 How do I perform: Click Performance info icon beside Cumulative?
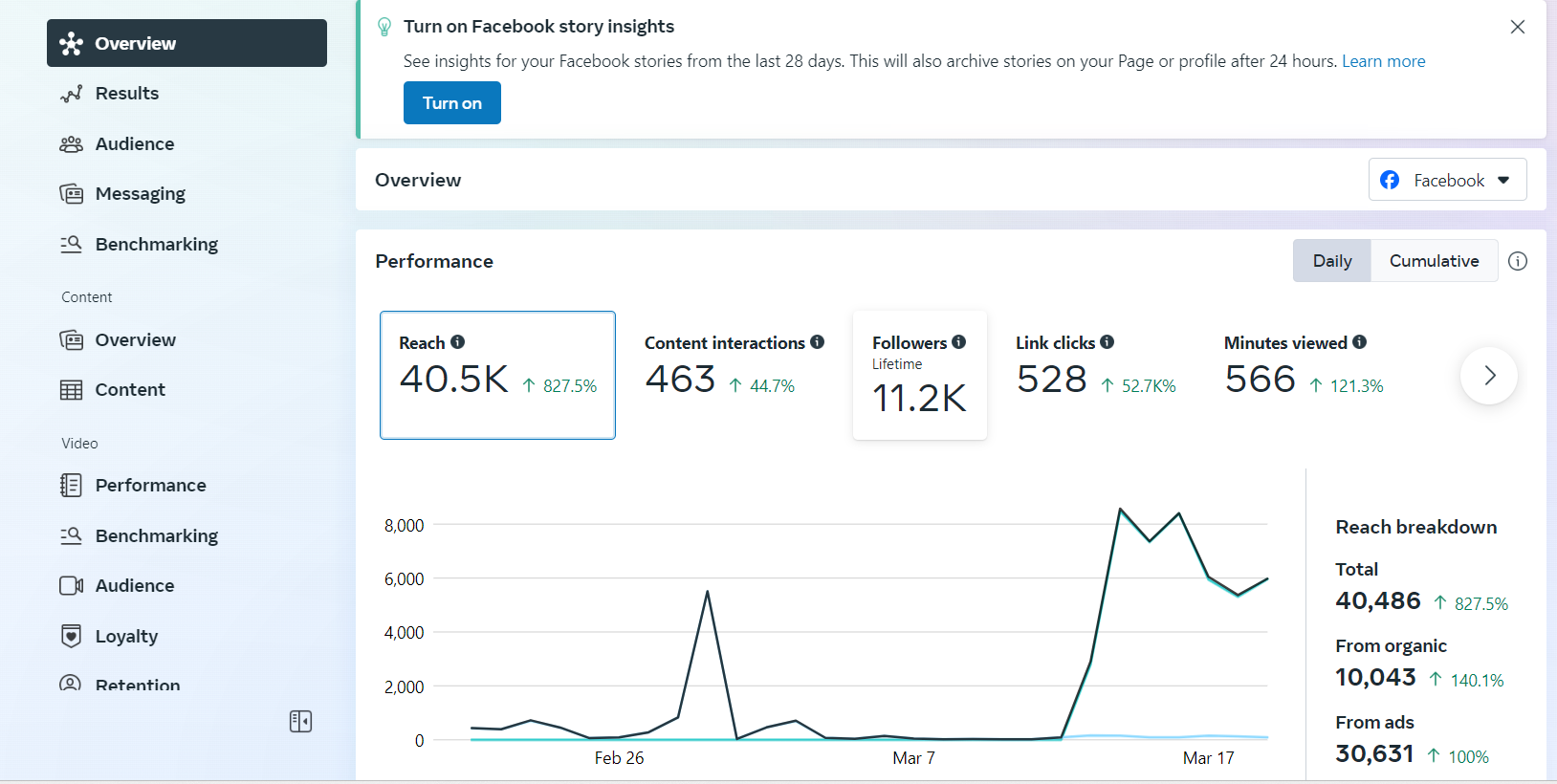[x=1518, y=261]
